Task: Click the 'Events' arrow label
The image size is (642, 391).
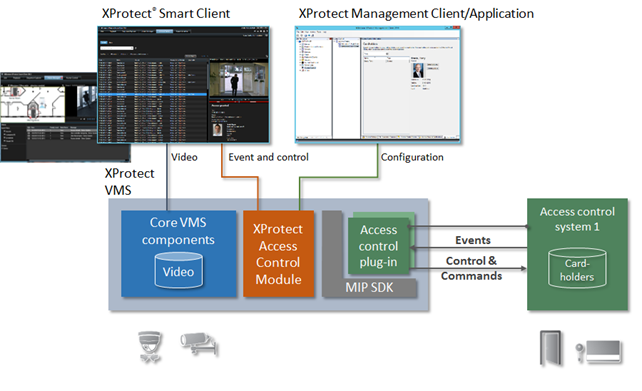Action: 473,240
